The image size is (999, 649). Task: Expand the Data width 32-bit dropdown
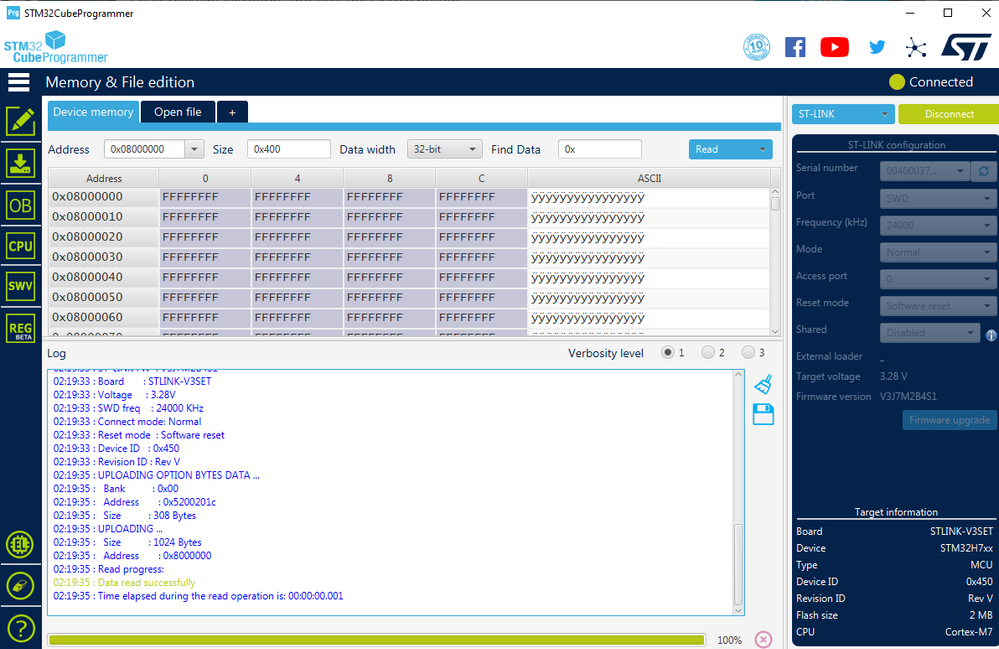coord(444,149)
